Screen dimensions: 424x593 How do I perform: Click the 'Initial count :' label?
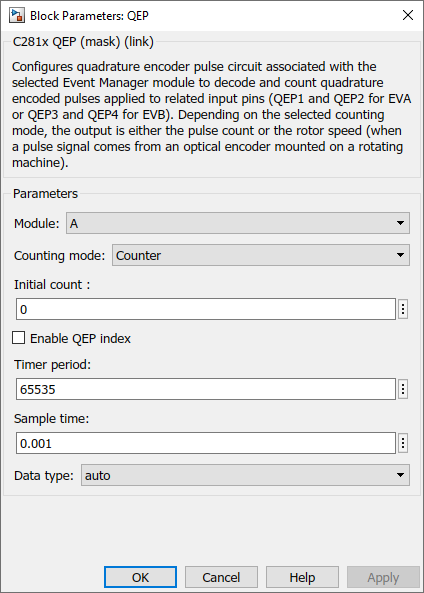click(x=52, y=284)
